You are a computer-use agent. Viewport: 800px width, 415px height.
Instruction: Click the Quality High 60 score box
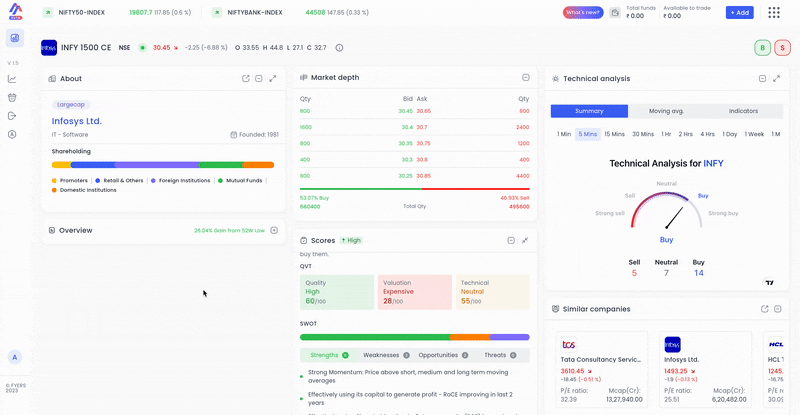pos(337,292)
